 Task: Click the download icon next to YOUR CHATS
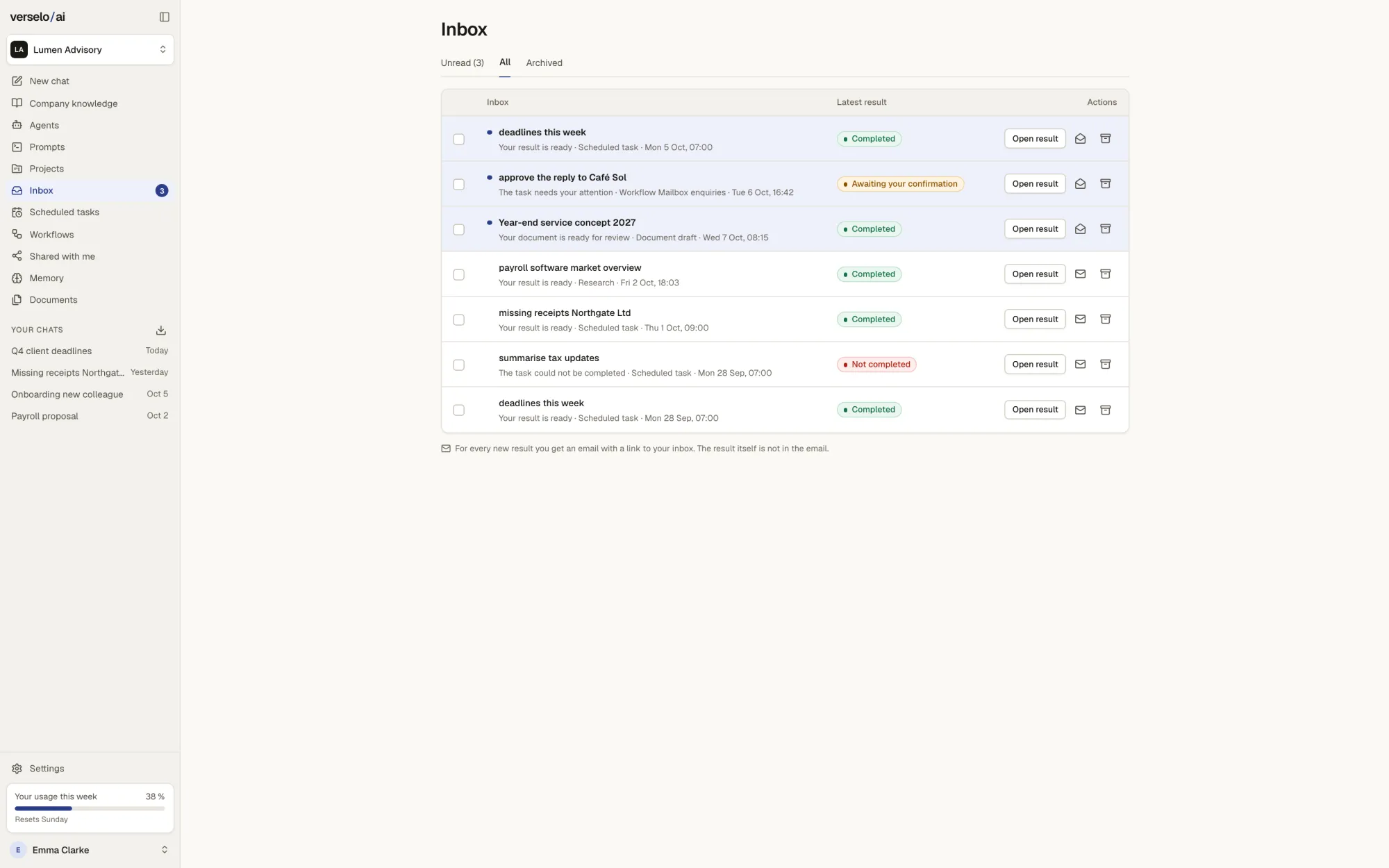(160, 330)
